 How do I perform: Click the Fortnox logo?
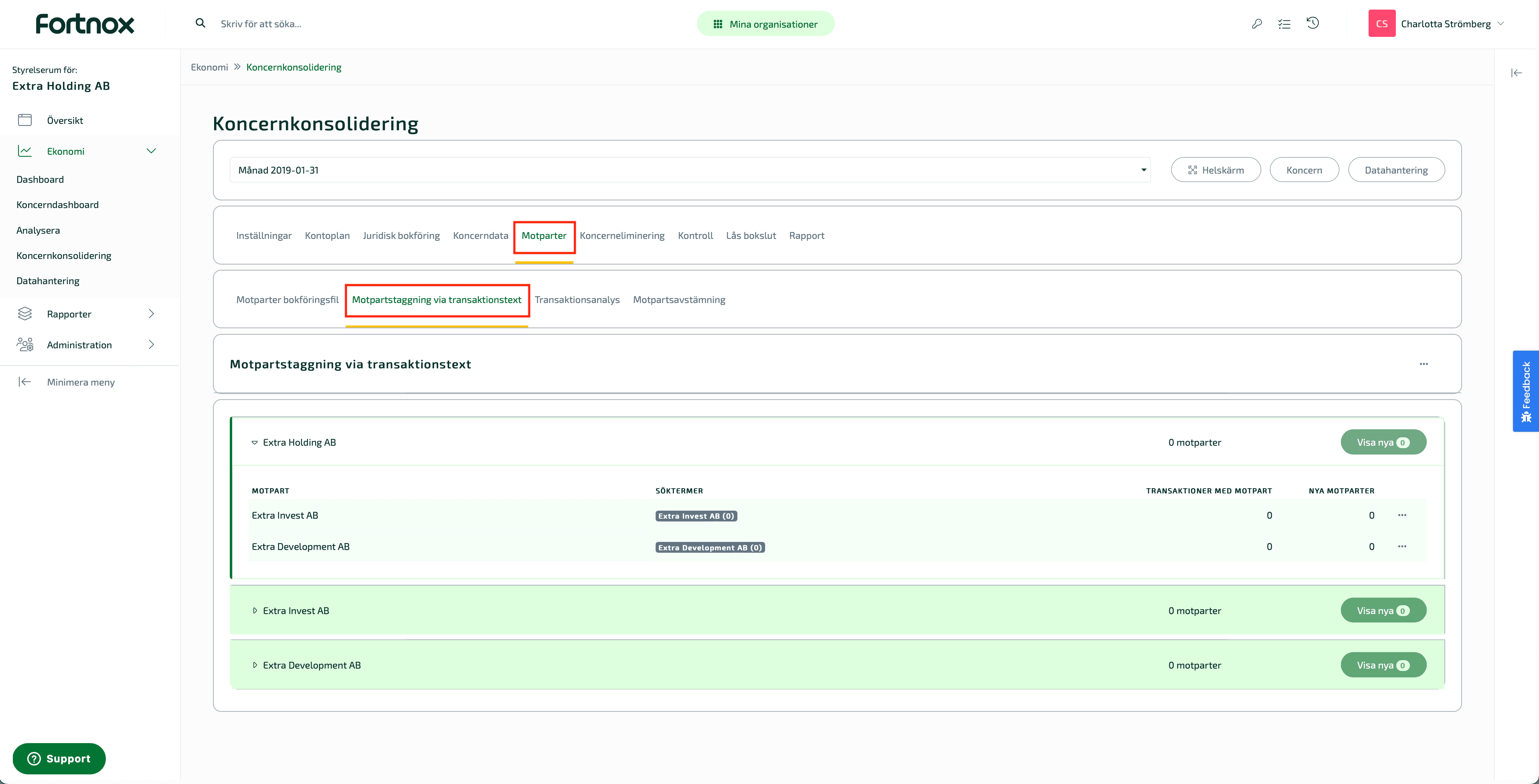click(x=85, y=24)
